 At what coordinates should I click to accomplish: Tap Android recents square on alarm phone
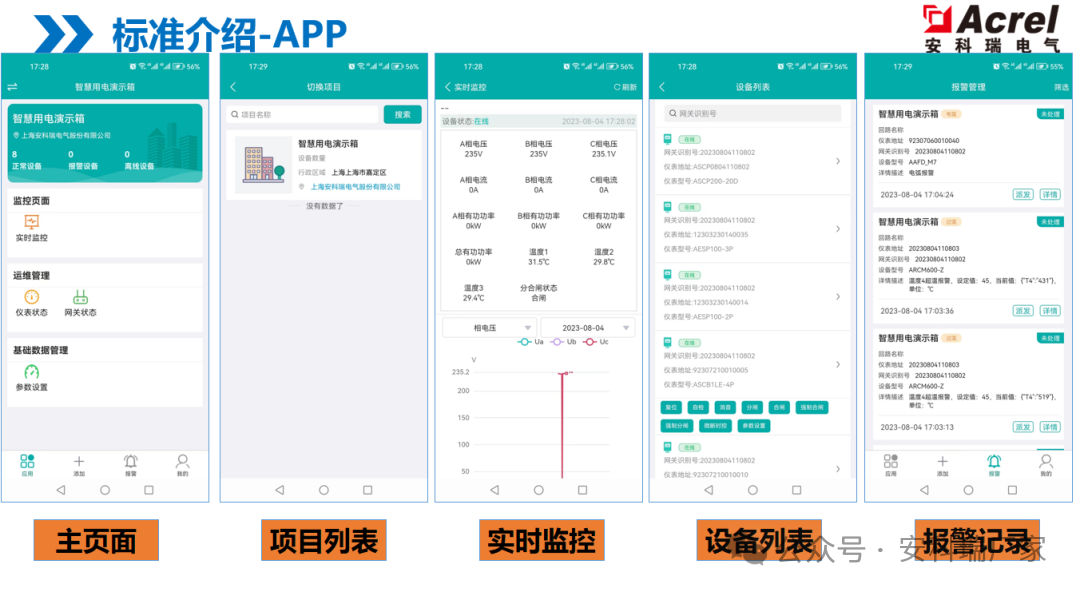coord(1012,490)
